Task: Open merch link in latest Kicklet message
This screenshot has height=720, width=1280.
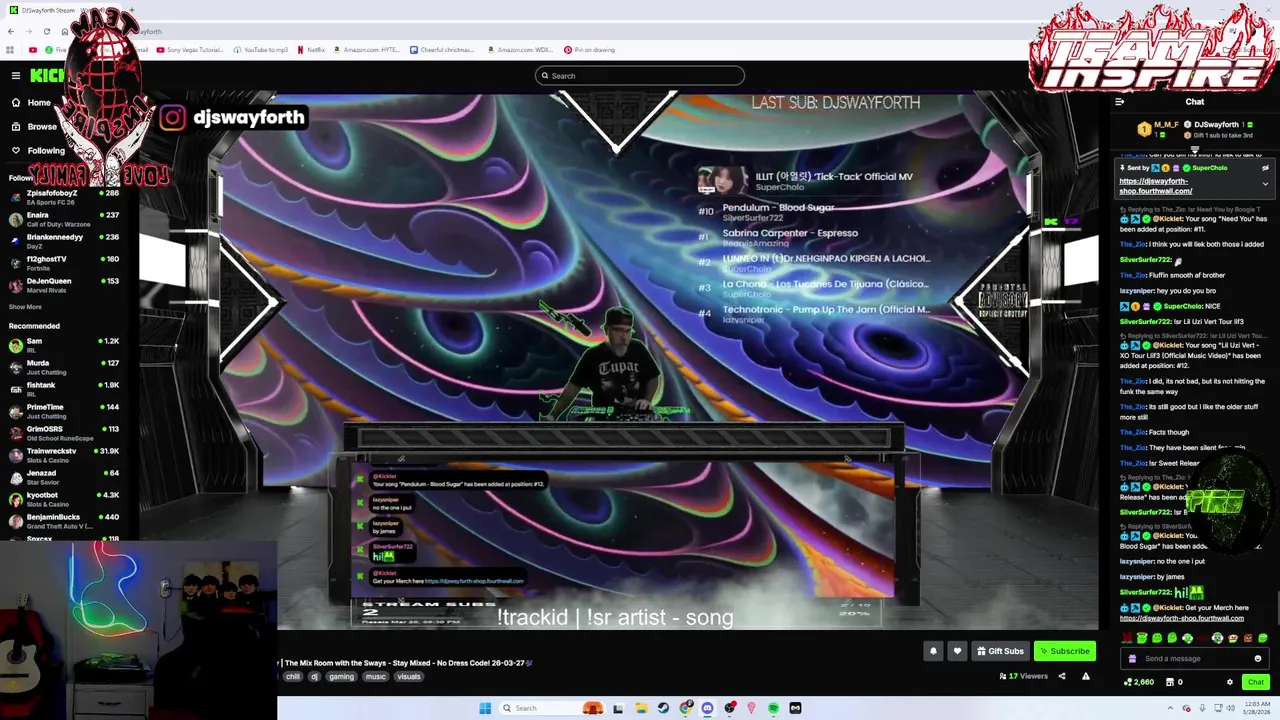Action: [1182, 618]
